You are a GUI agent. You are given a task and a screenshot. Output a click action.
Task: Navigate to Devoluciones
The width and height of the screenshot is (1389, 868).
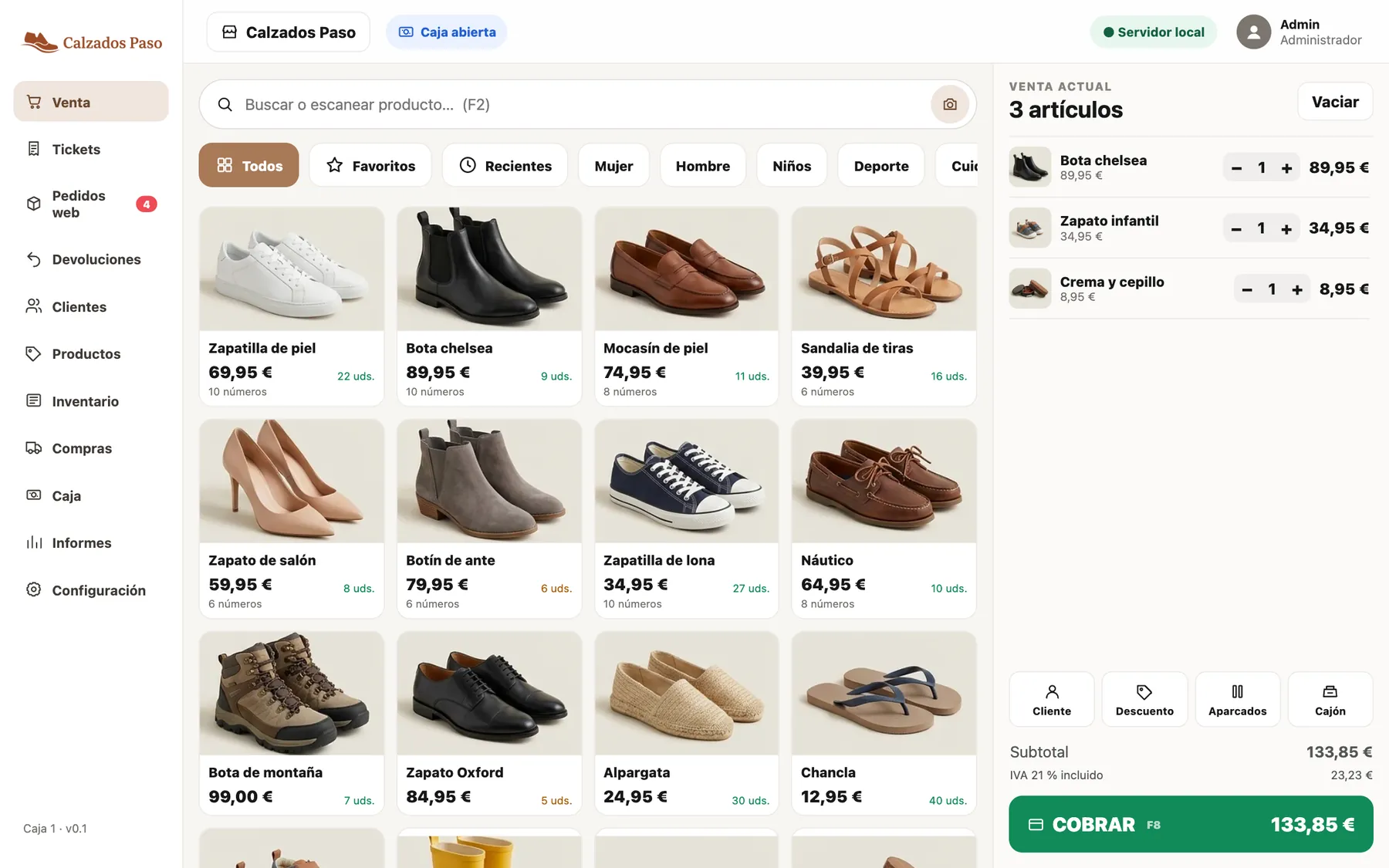pos(91,259)
